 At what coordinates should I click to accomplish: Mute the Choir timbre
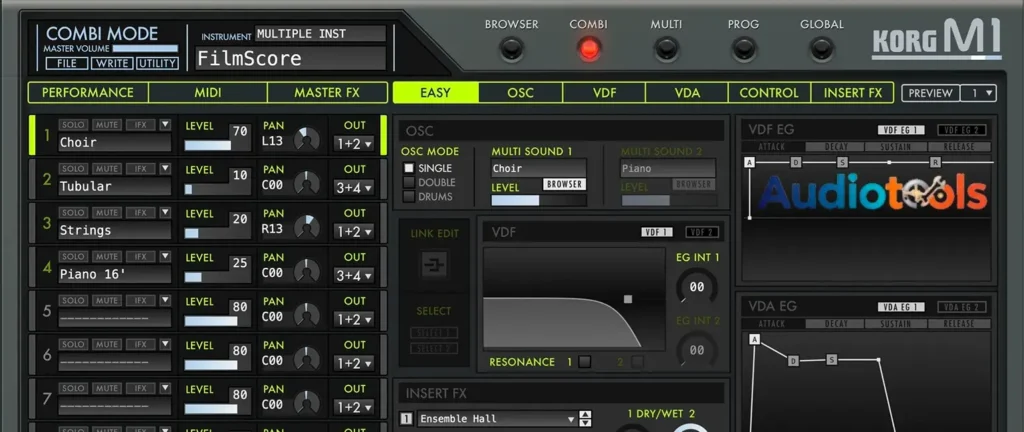click(106, 125)
